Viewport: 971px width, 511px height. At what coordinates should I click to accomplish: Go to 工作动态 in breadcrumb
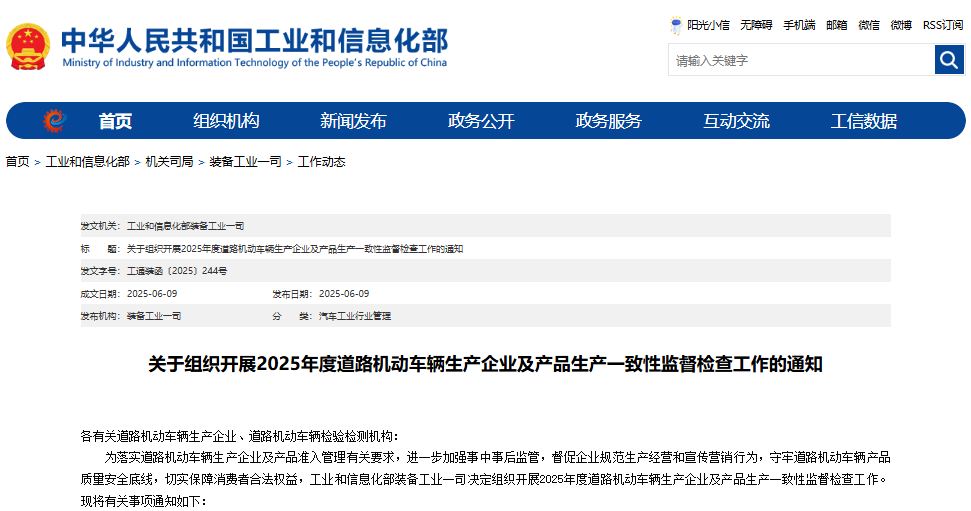click(321, 162)
